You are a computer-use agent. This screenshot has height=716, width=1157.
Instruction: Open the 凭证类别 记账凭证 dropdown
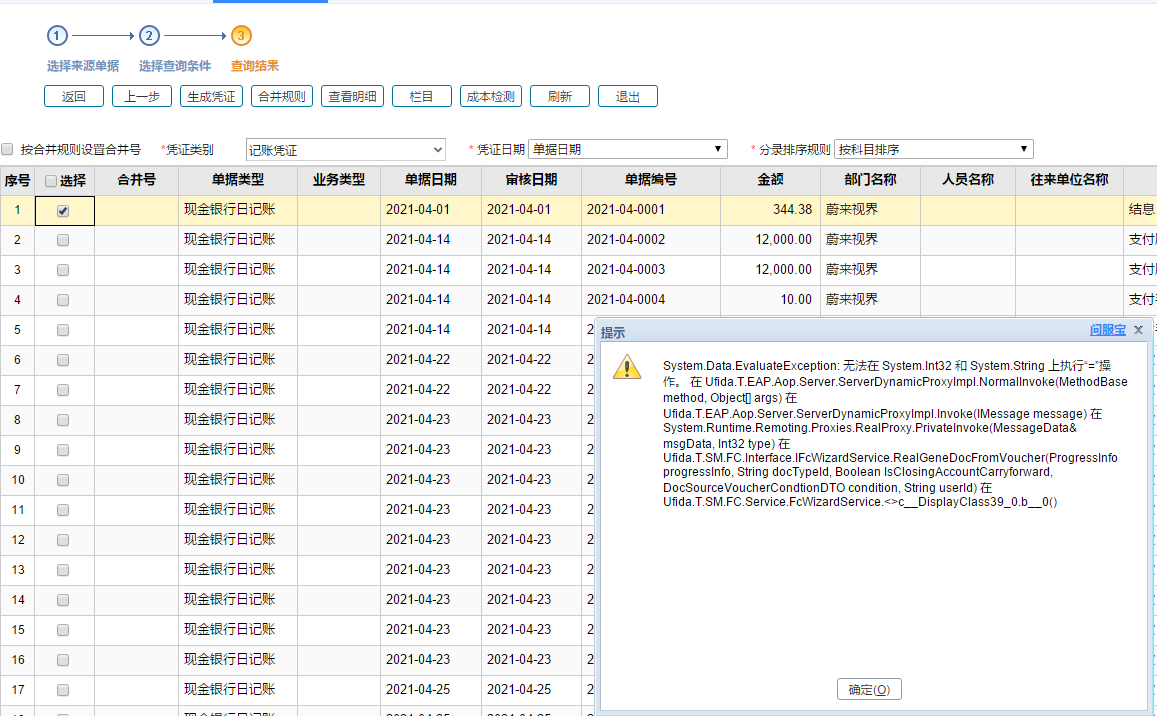click(345, 150)
